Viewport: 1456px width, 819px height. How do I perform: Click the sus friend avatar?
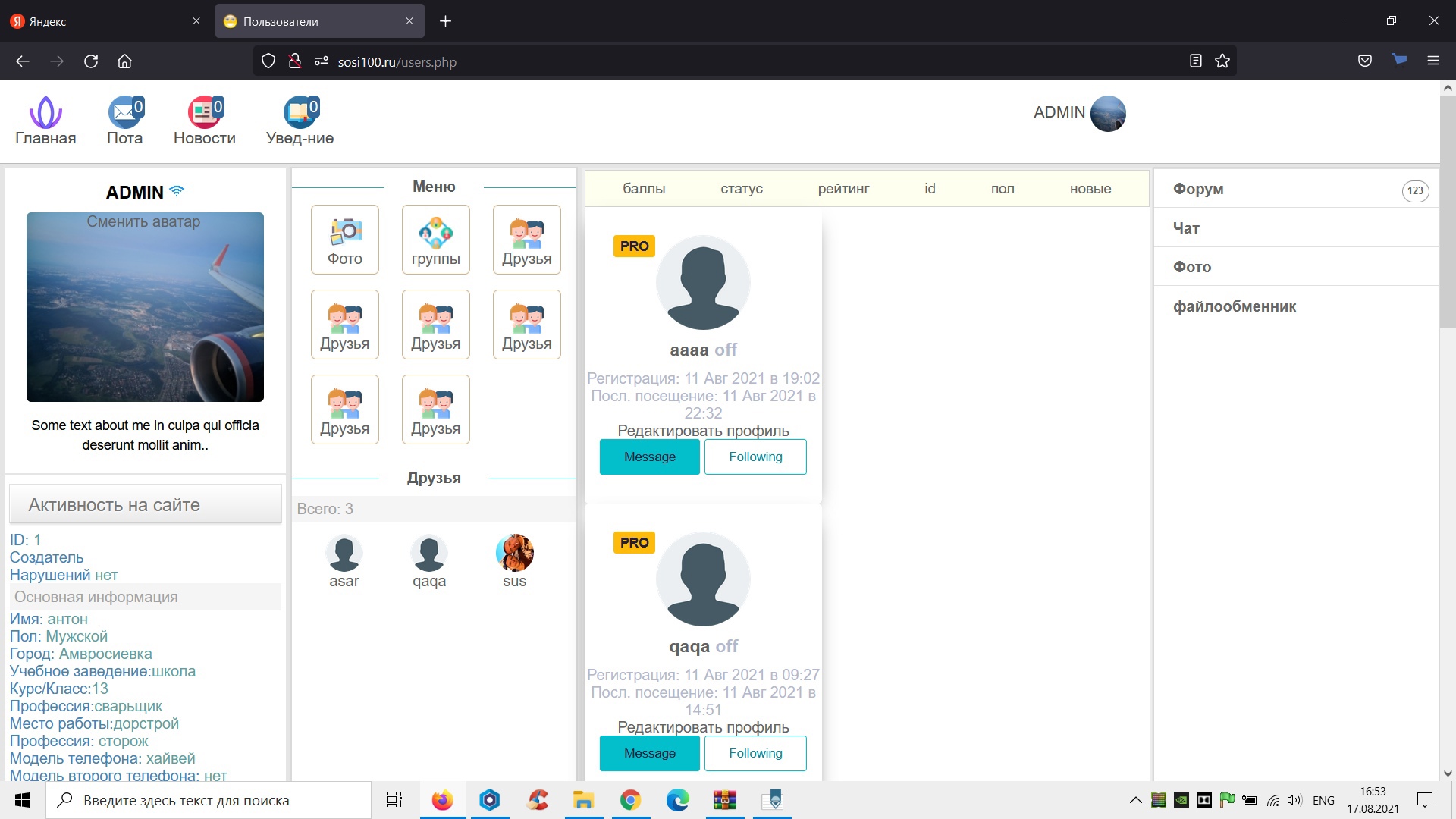(x=514, y=553)
